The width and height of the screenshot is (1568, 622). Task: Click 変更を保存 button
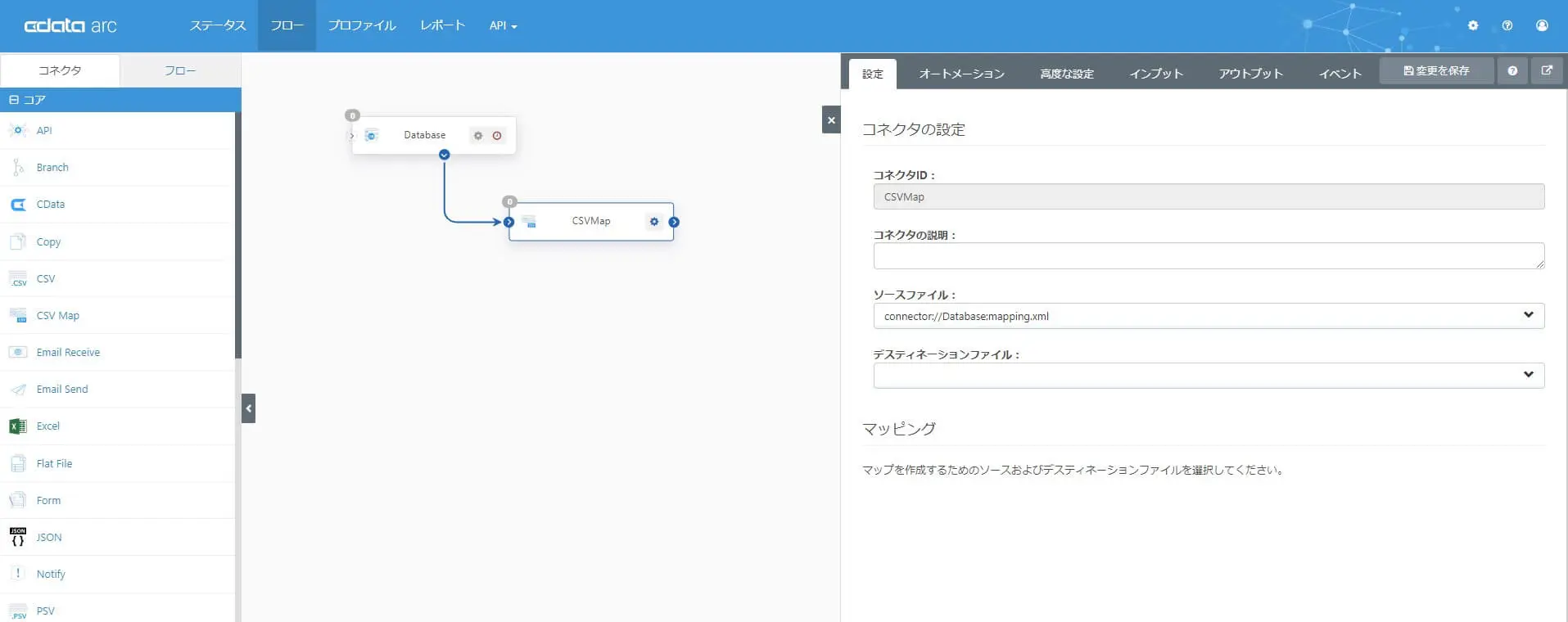[x=1437, y=71]
